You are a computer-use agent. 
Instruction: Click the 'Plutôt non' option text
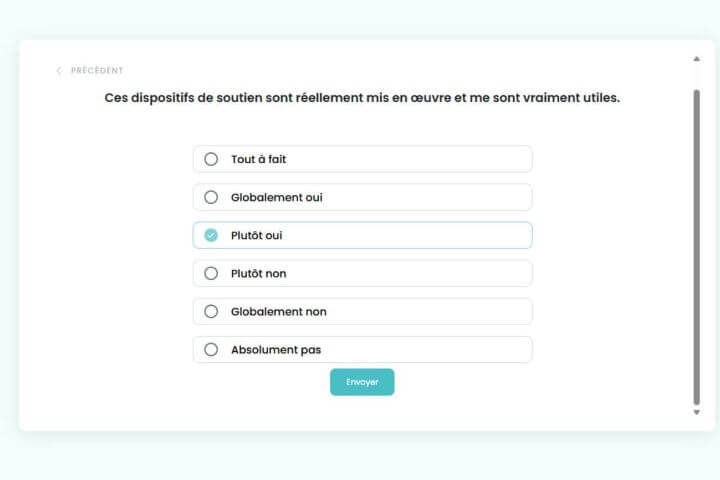point(259,273)
